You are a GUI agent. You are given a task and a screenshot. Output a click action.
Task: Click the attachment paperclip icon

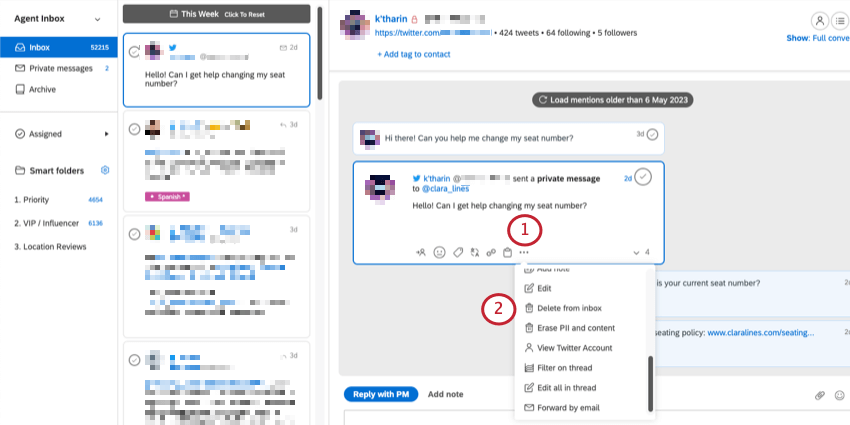(820, 395)
